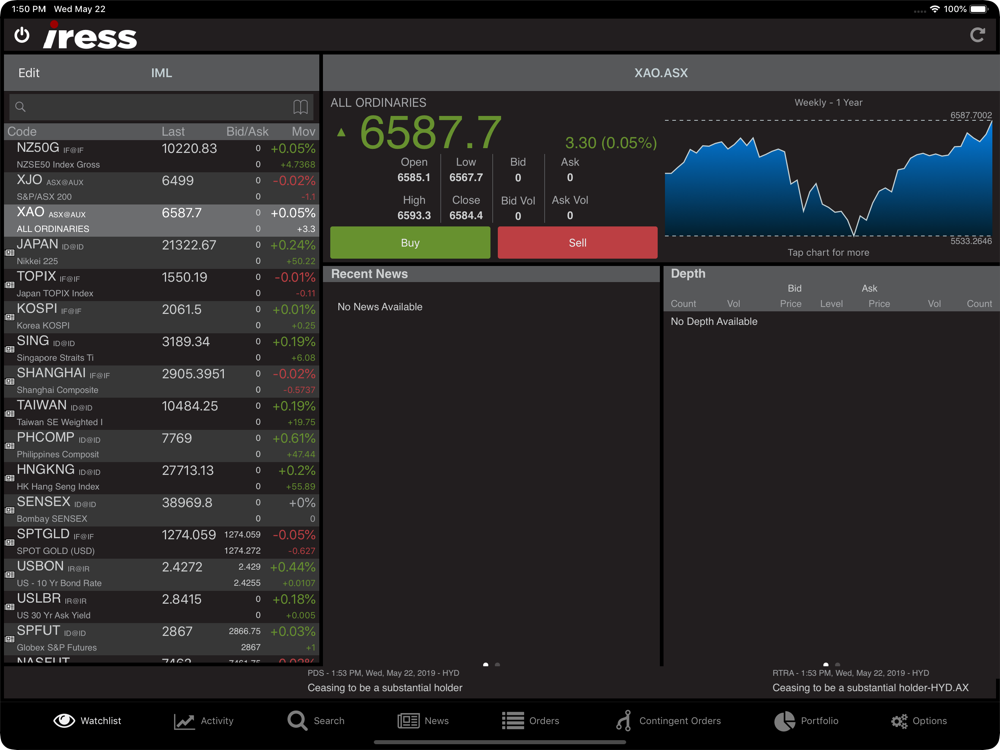Tap 'Tap chart for more' label
Screen dimensions: 1000x750
tap(828, 253)
